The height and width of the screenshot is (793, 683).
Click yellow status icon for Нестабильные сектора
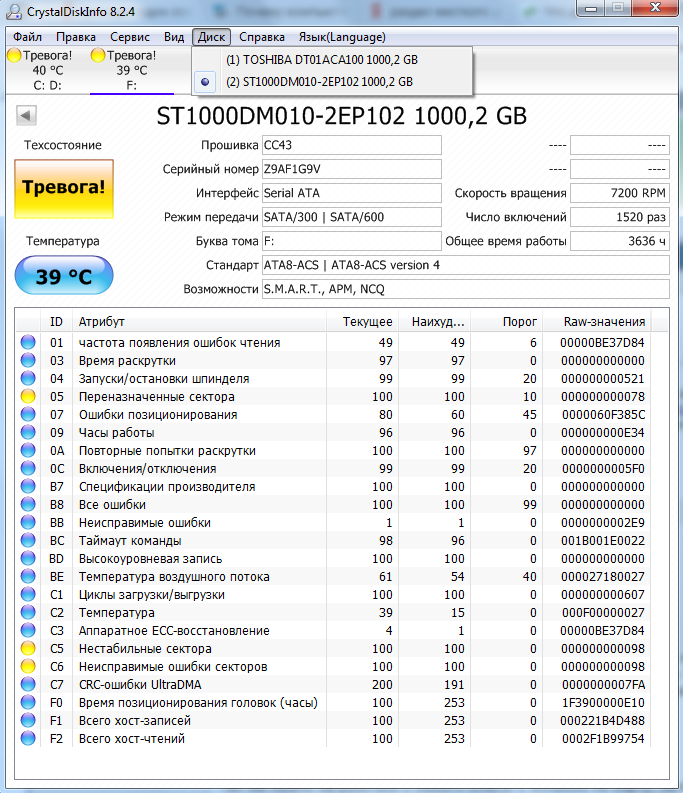pyautogui.click(x=28, y=649)
